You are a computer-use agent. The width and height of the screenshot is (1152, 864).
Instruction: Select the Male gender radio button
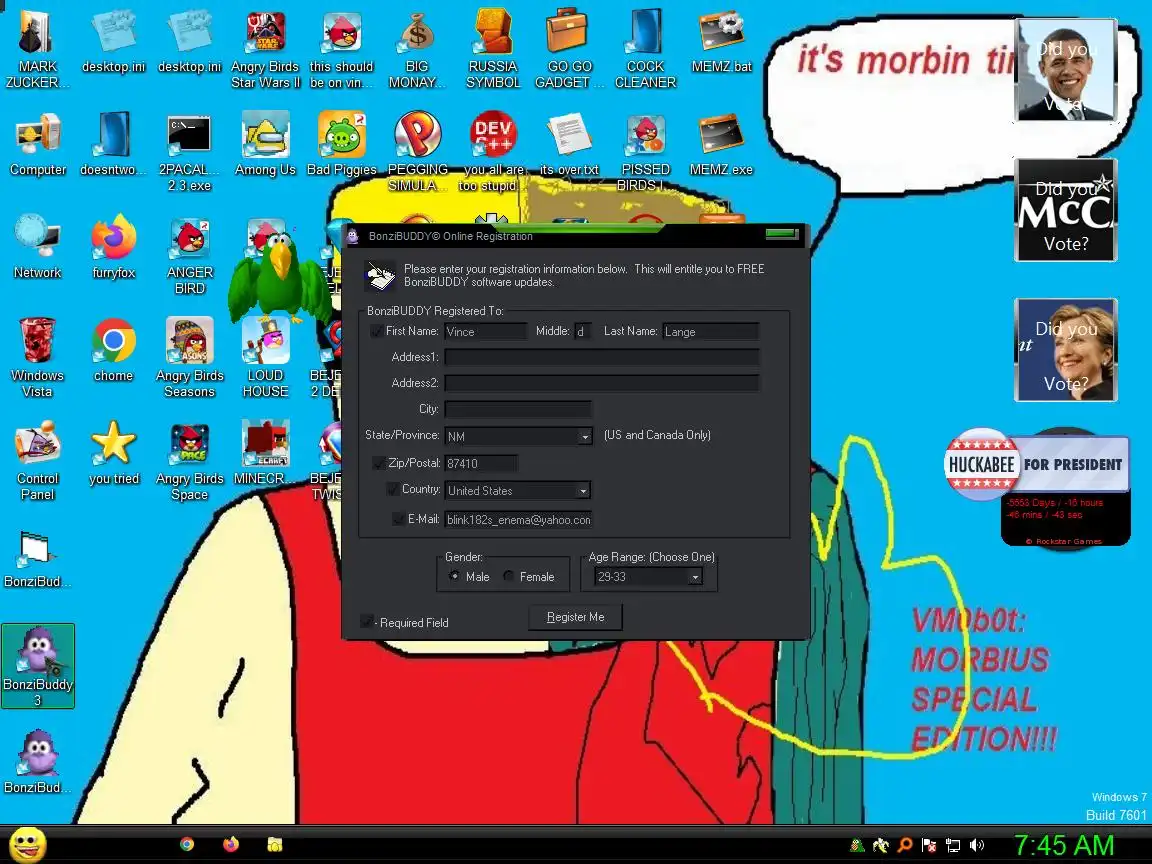pyautogui.click(x=454, y=576)
